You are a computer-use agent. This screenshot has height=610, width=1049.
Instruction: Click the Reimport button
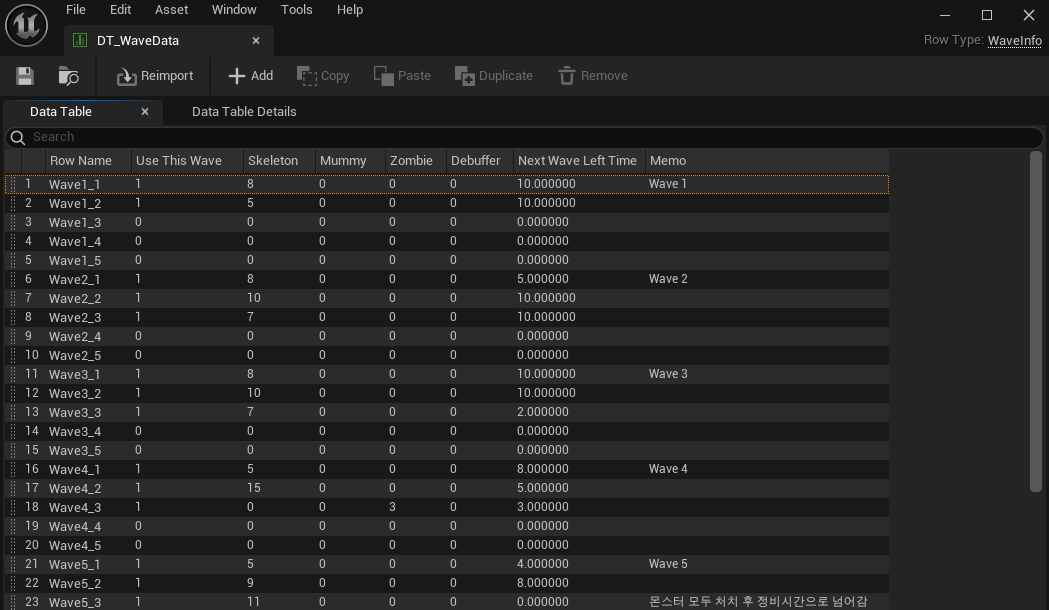click(155, 76)
